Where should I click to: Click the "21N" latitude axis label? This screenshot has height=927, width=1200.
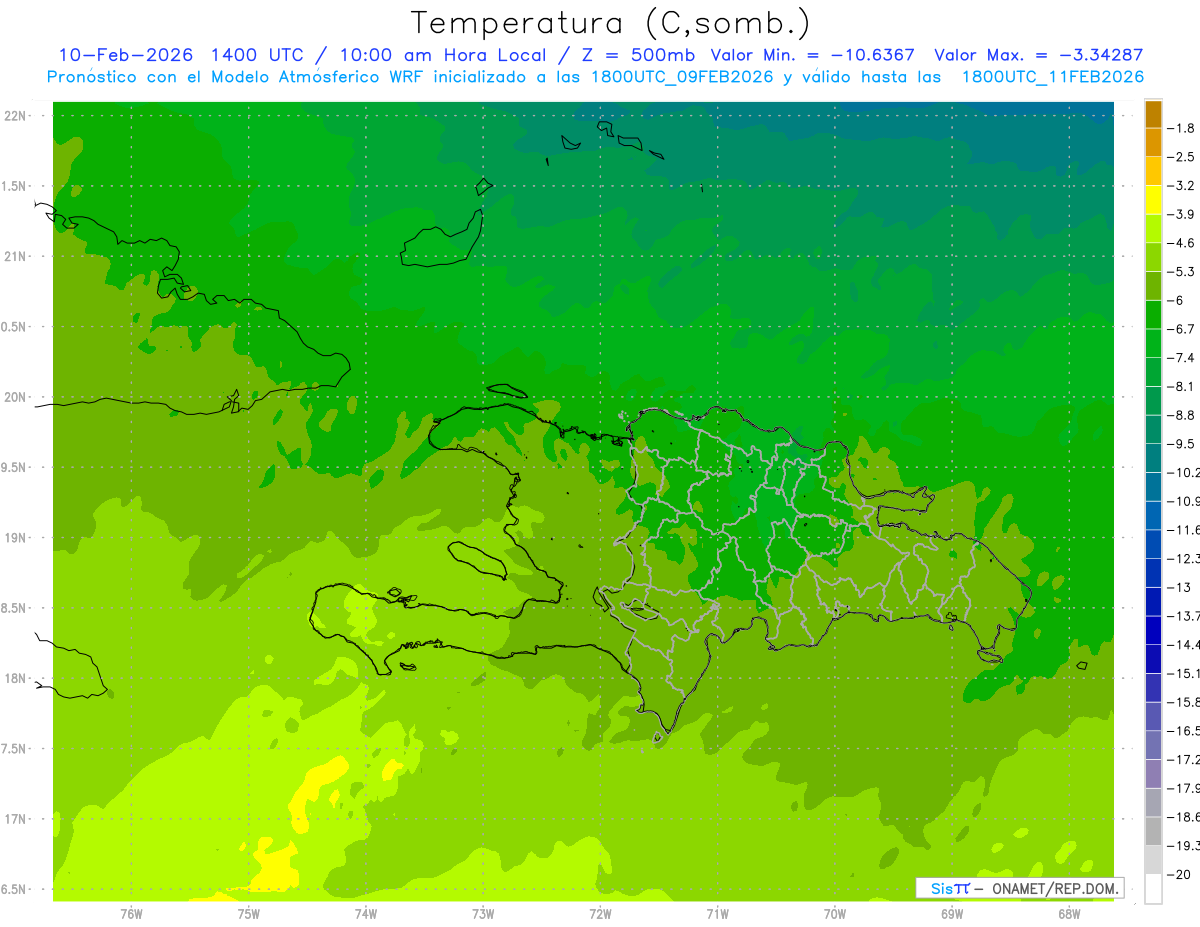[16, 257]
